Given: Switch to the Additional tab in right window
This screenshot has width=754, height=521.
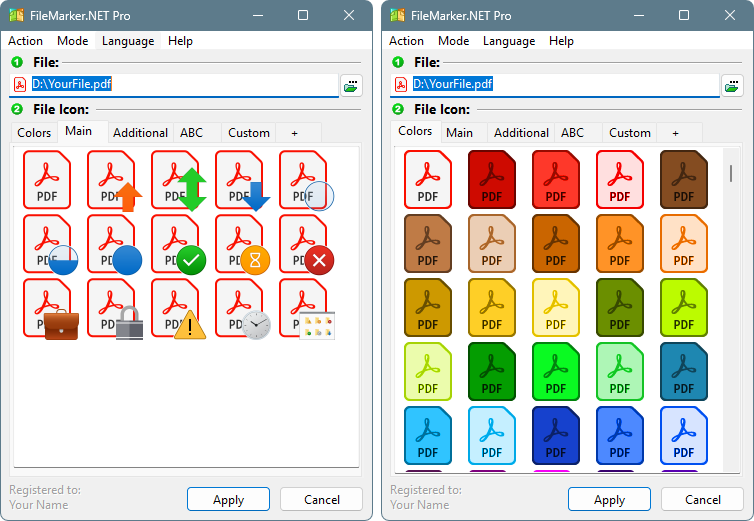Looking at the screenshot, I should tap(521, 133).
